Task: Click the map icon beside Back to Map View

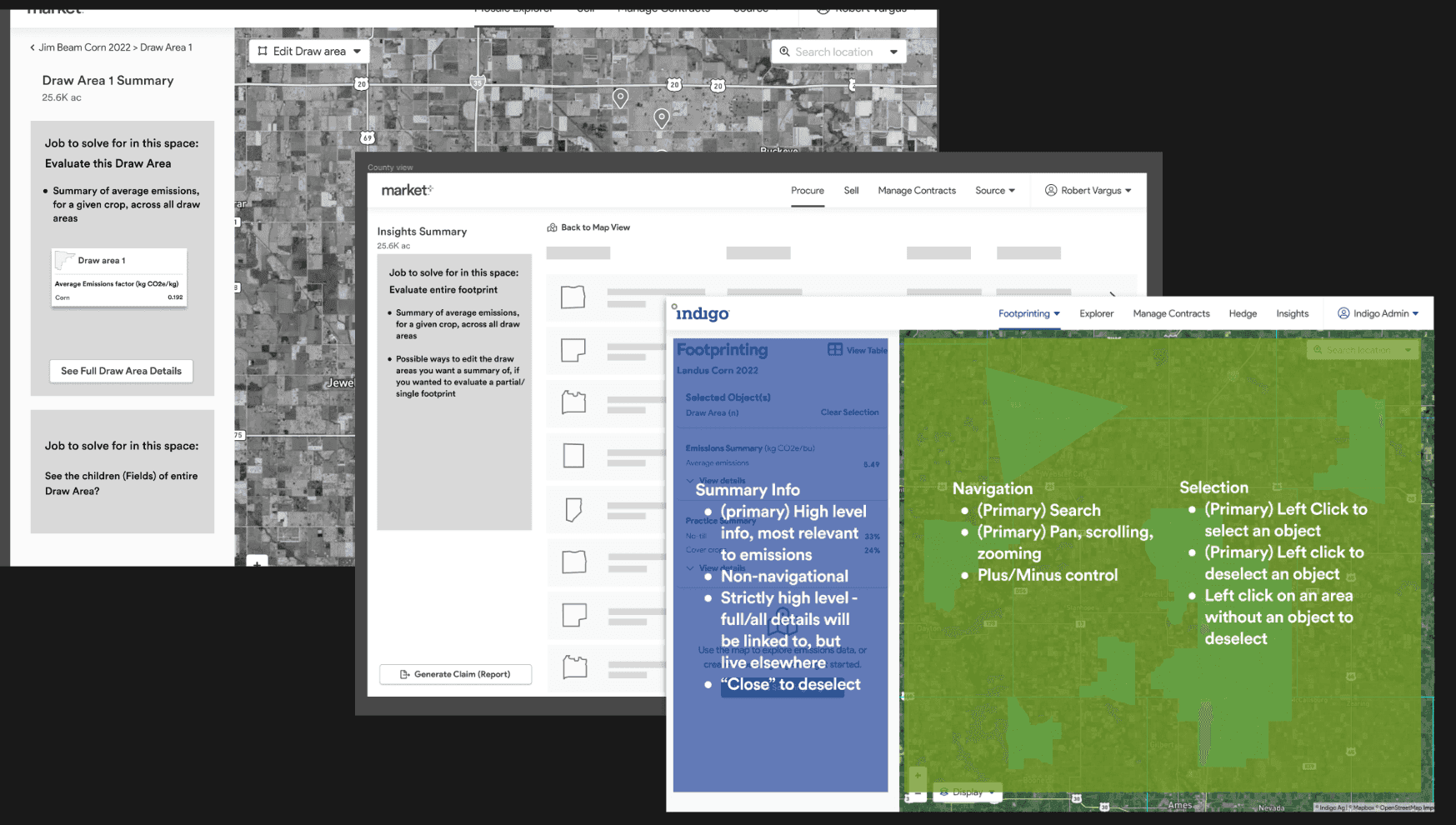Action: pyautogui.click(x=552, y=227)
